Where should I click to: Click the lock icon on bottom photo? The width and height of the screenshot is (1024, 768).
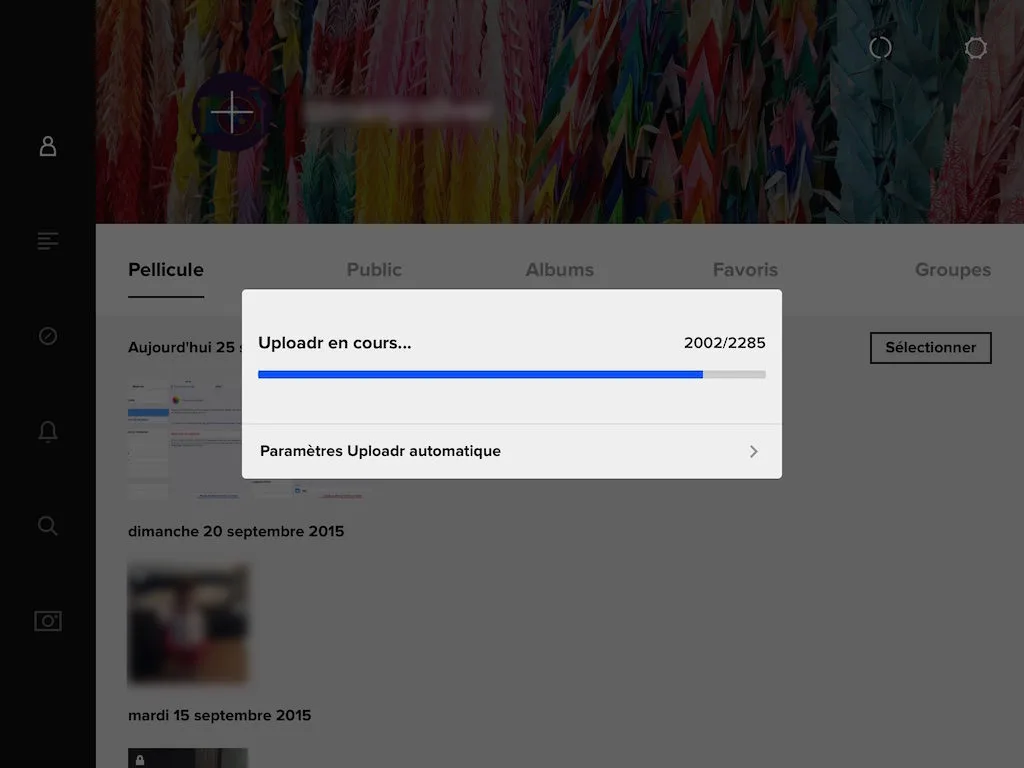(140, 760)
